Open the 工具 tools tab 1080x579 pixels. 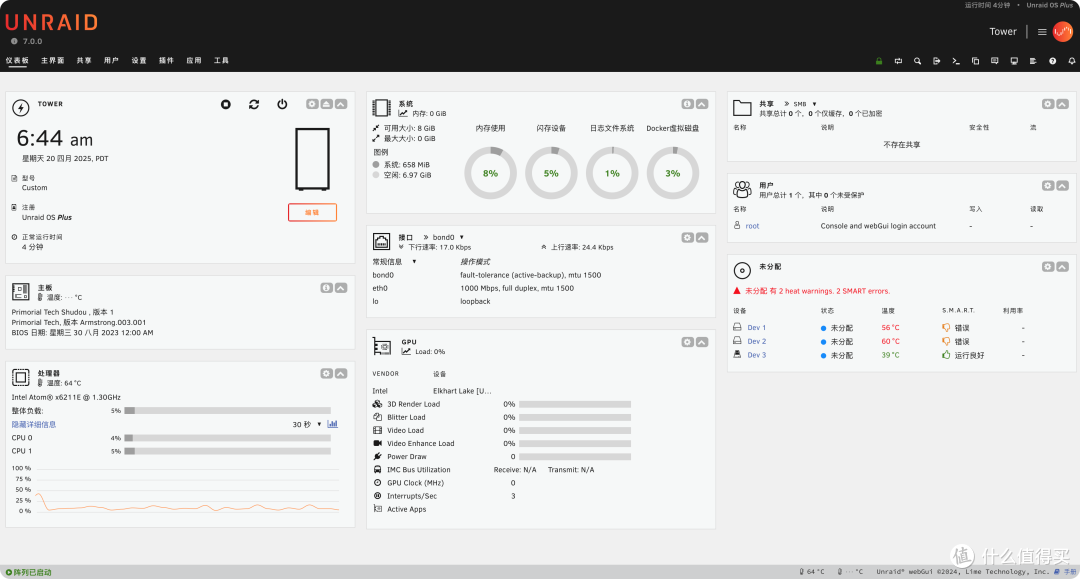(221, 61)
